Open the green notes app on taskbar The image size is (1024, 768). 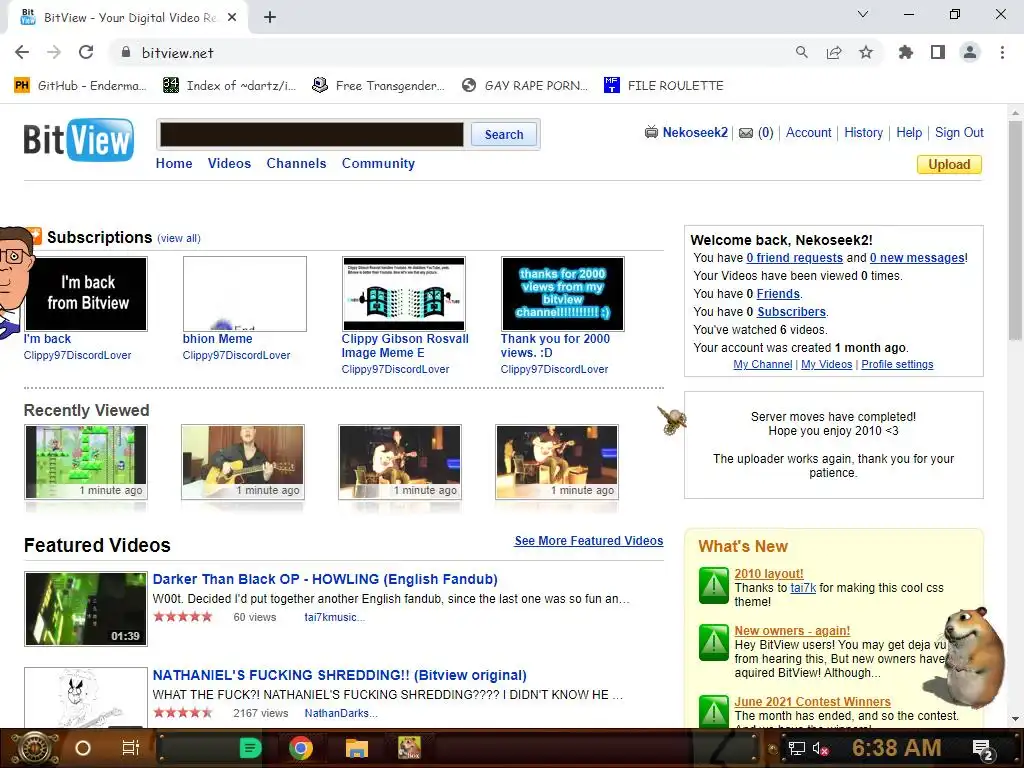[250, 748]
